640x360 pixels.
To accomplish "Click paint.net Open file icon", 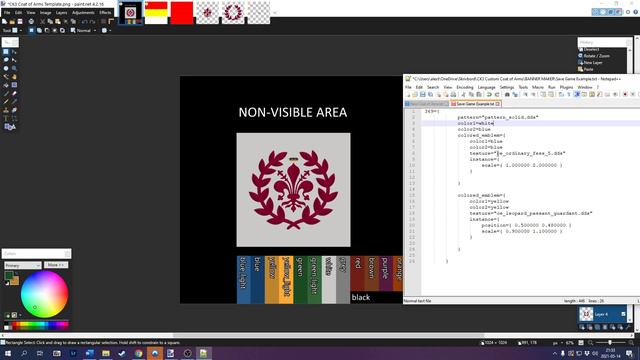I will pos(12,21).
